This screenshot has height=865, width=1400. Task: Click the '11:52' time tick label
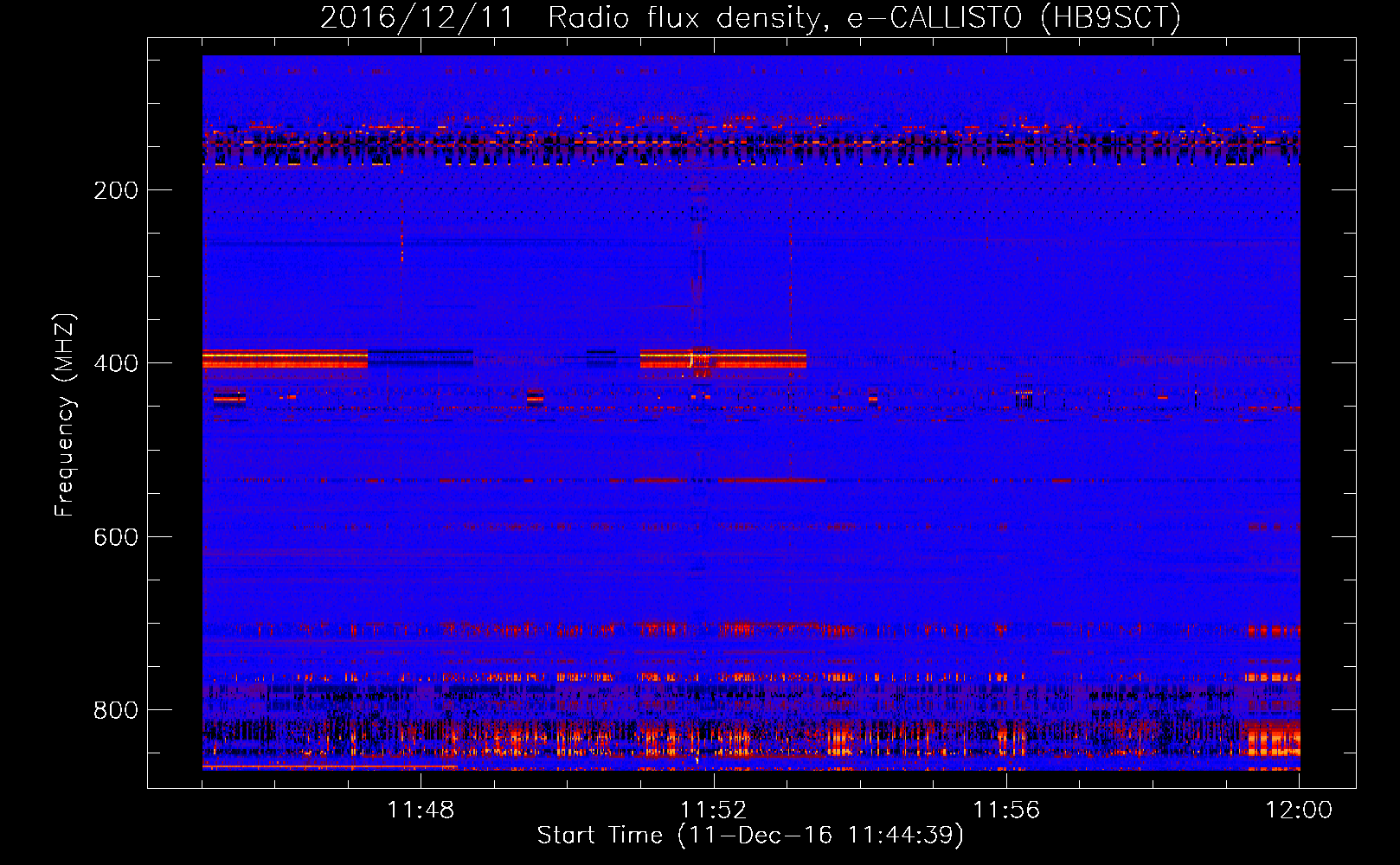[x=713, y=811]
